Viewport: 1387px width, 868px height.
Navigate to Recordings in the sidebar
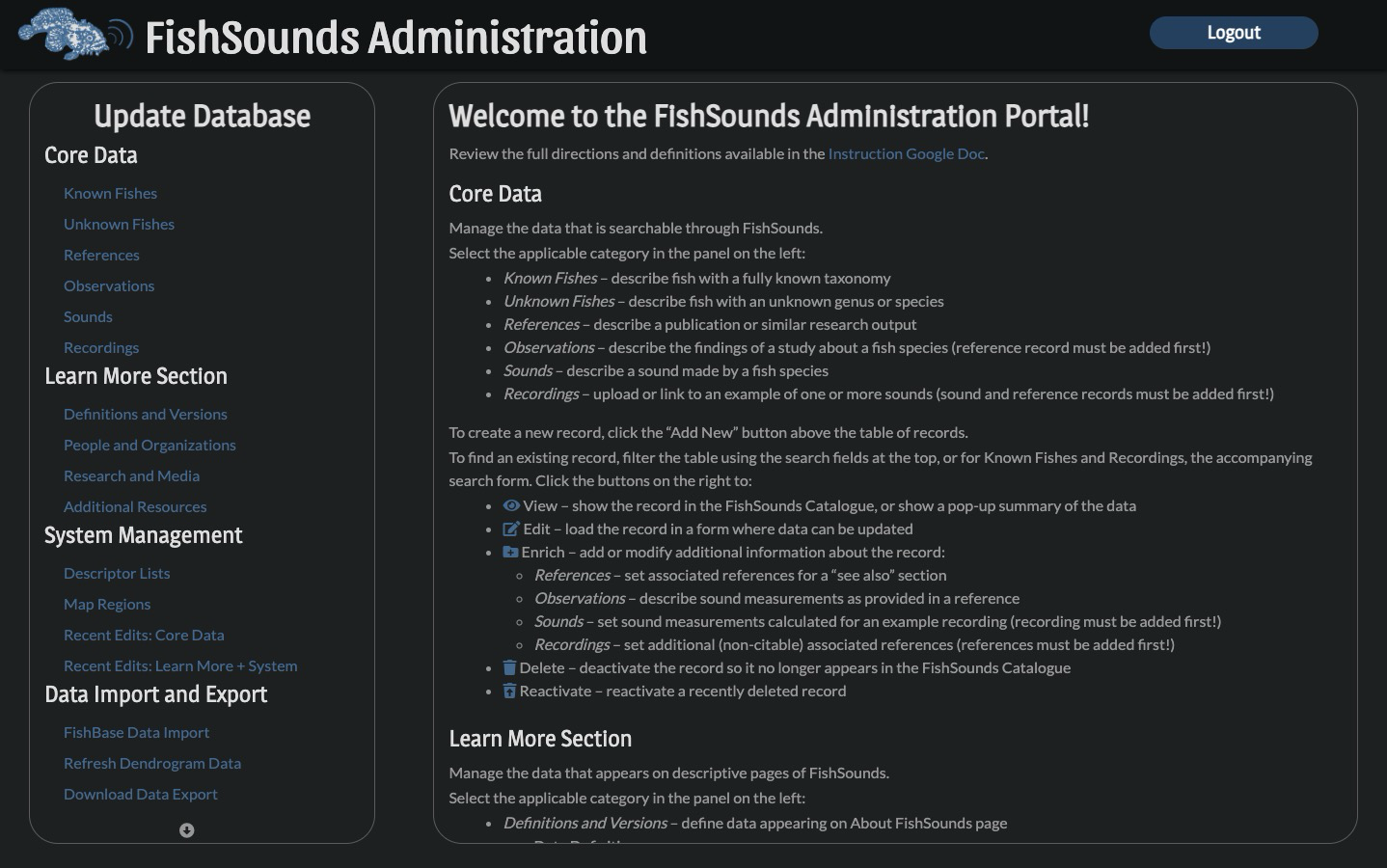coord(101,347)
